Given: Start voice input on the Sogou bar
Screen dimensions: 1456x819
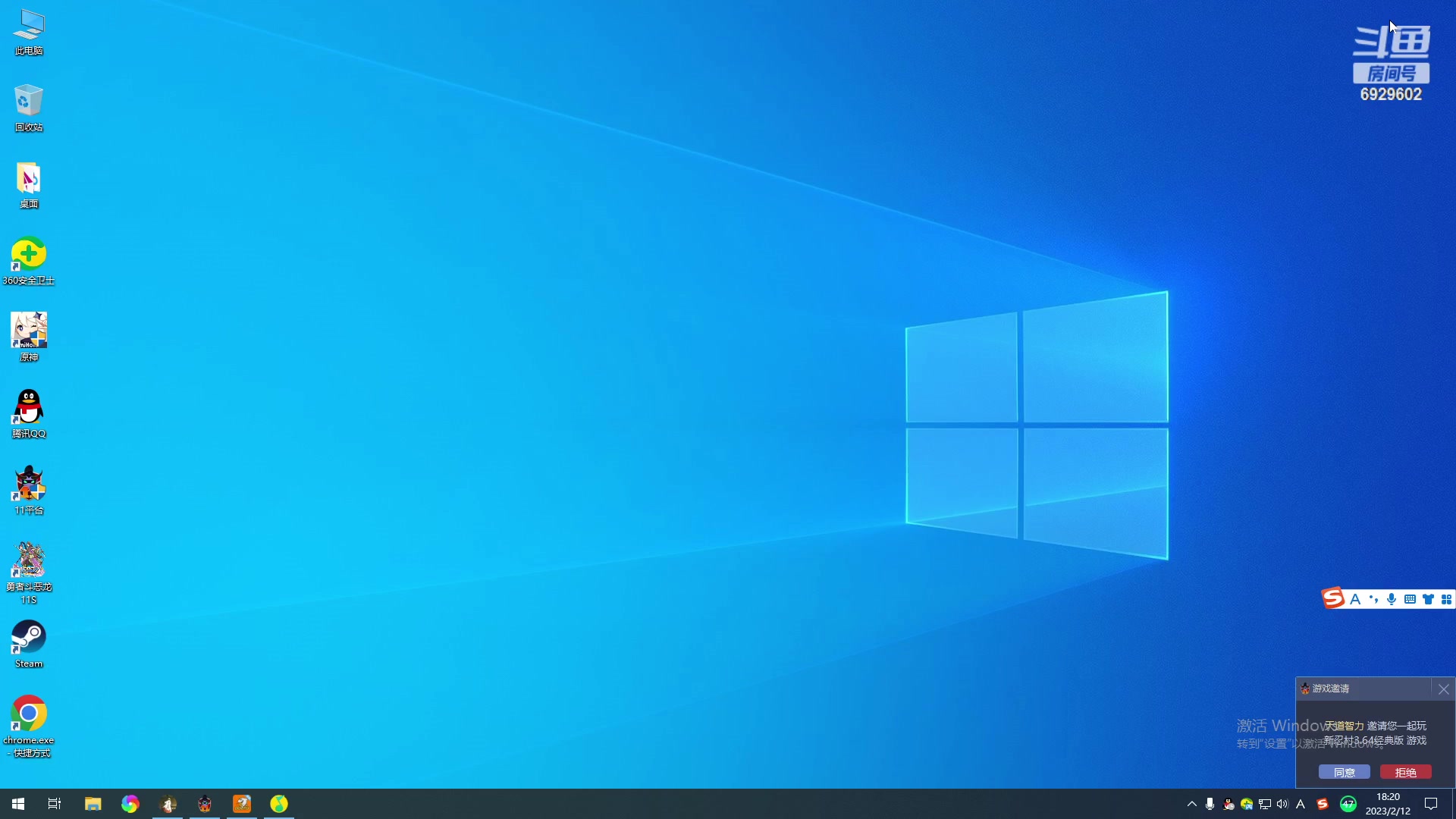Looking at the screenshot, I should (x=1392, y=599).
